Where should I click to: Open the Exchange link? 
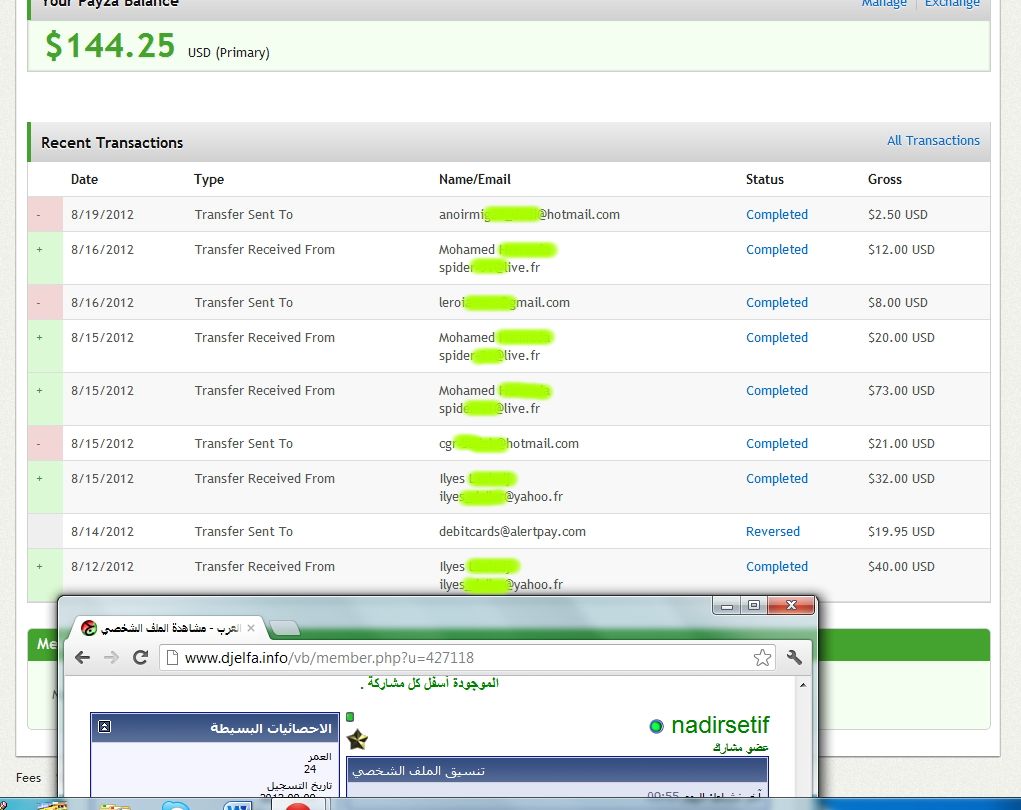(952, 3)
